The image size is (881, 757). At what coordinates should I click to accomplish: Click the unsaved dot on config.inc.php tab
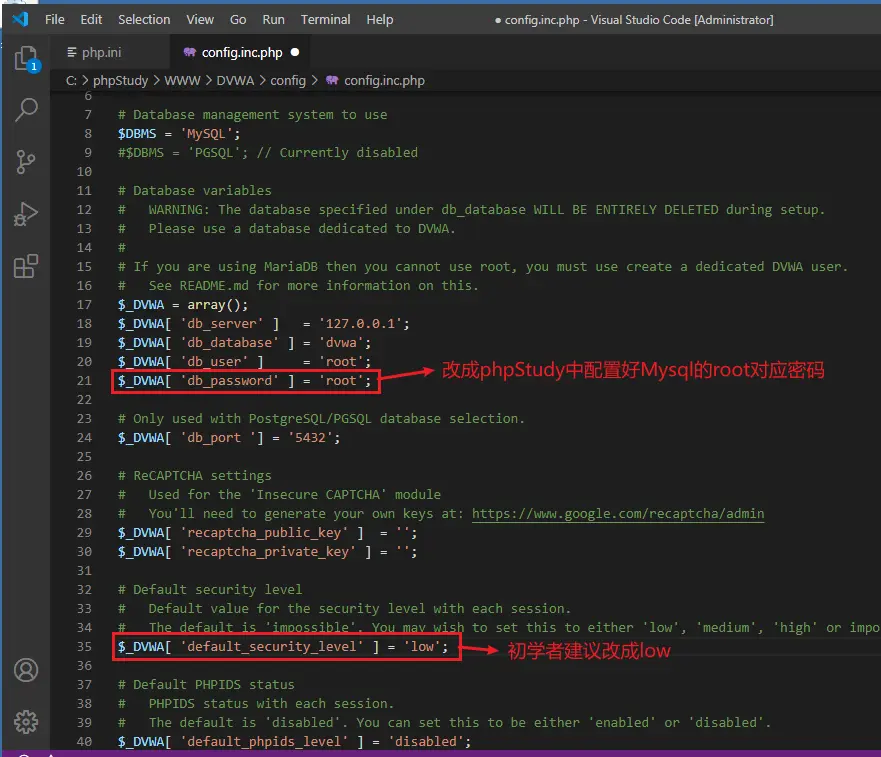coord(295,52)
